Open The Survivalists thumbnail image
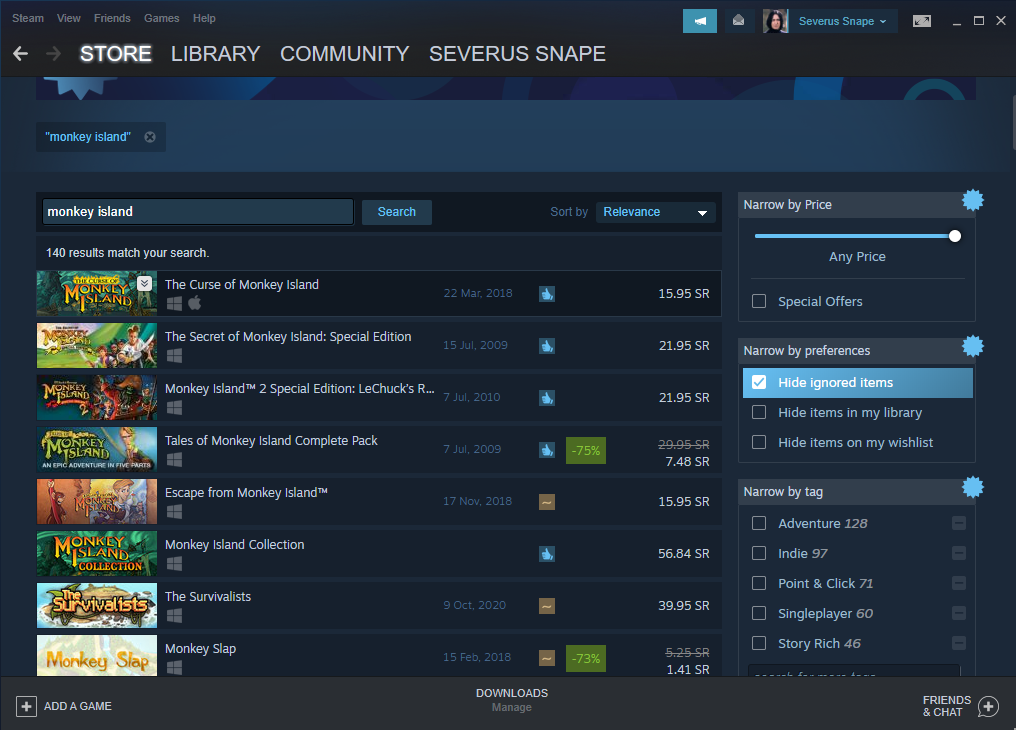This screenshot has height=730, width=1016. [x=97, y=606]
